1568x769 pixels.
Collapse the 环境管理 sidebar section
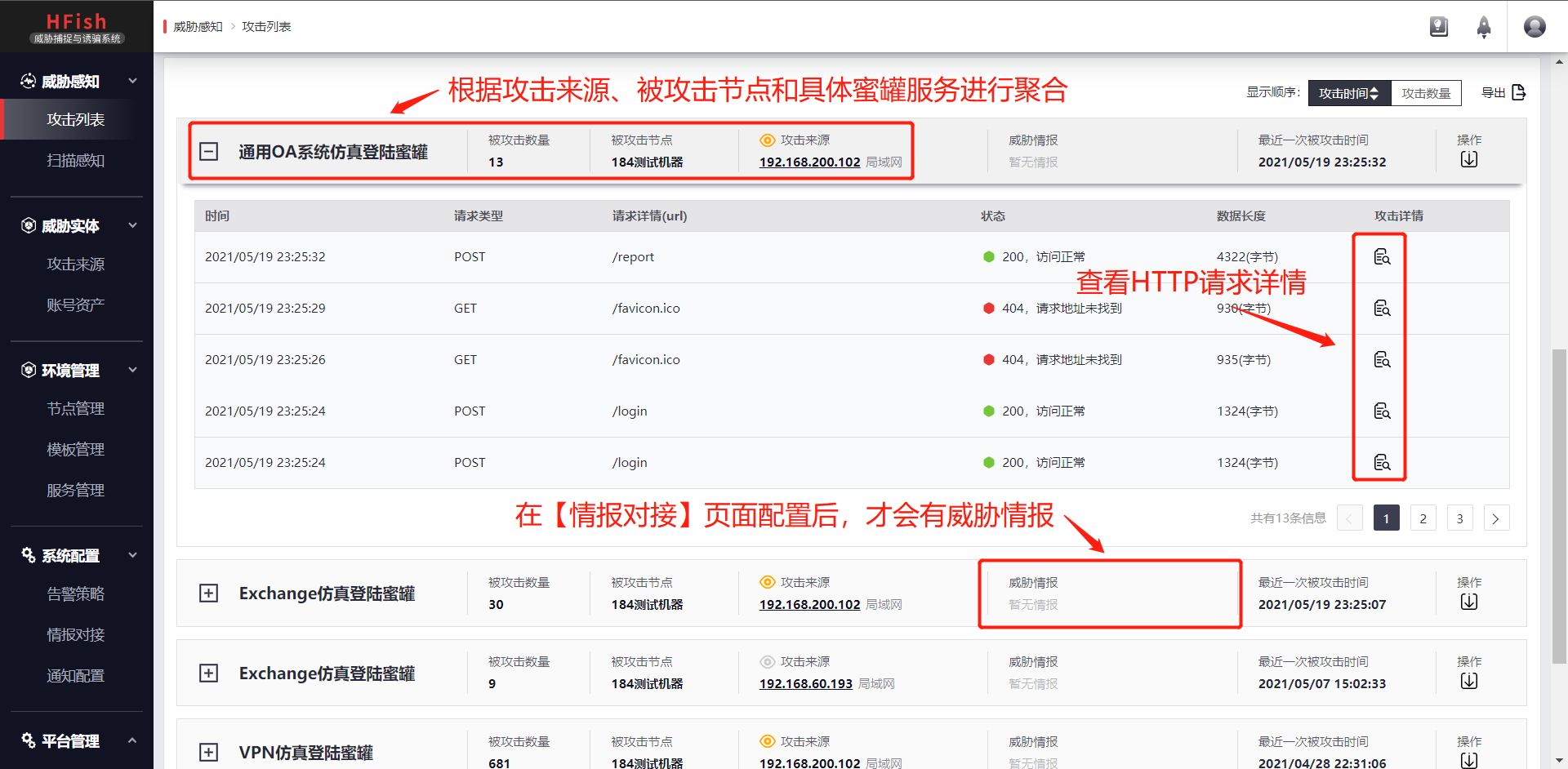click(x=132, y=370)
